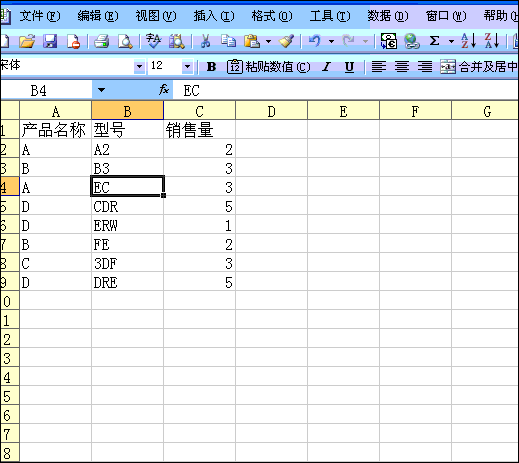Open the 数据(D) menu
The image size is (519, 463).
(388, 16)
